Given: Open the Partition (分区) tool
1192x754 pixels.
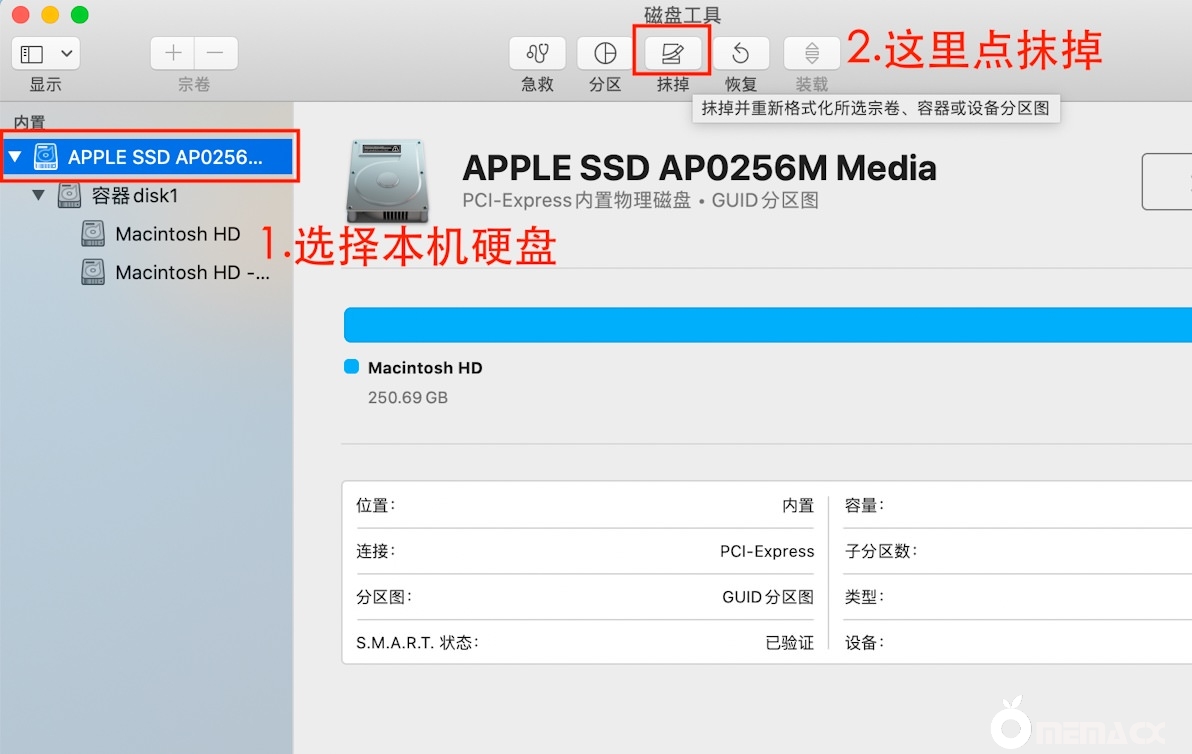Looking at the screenshot, I should pos(605,54).
